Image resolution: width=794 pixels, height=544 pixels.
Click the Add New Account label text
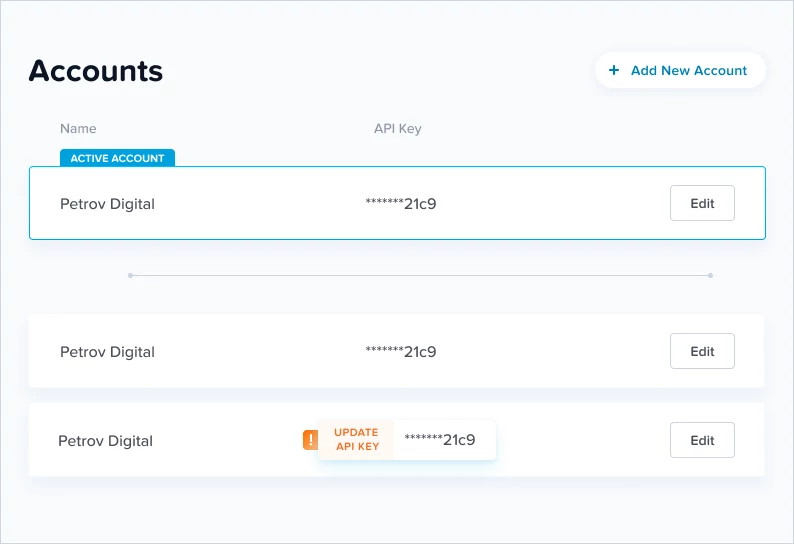[689, 70]
